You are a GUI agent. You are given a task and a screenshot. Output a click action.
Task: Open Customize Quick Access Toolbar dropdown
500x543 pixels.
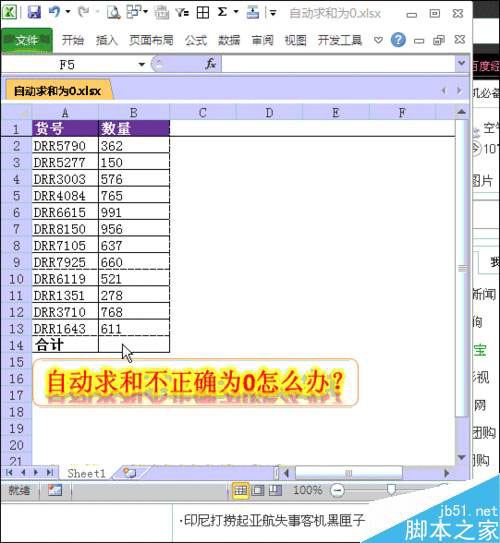click(x=273, y=13)
